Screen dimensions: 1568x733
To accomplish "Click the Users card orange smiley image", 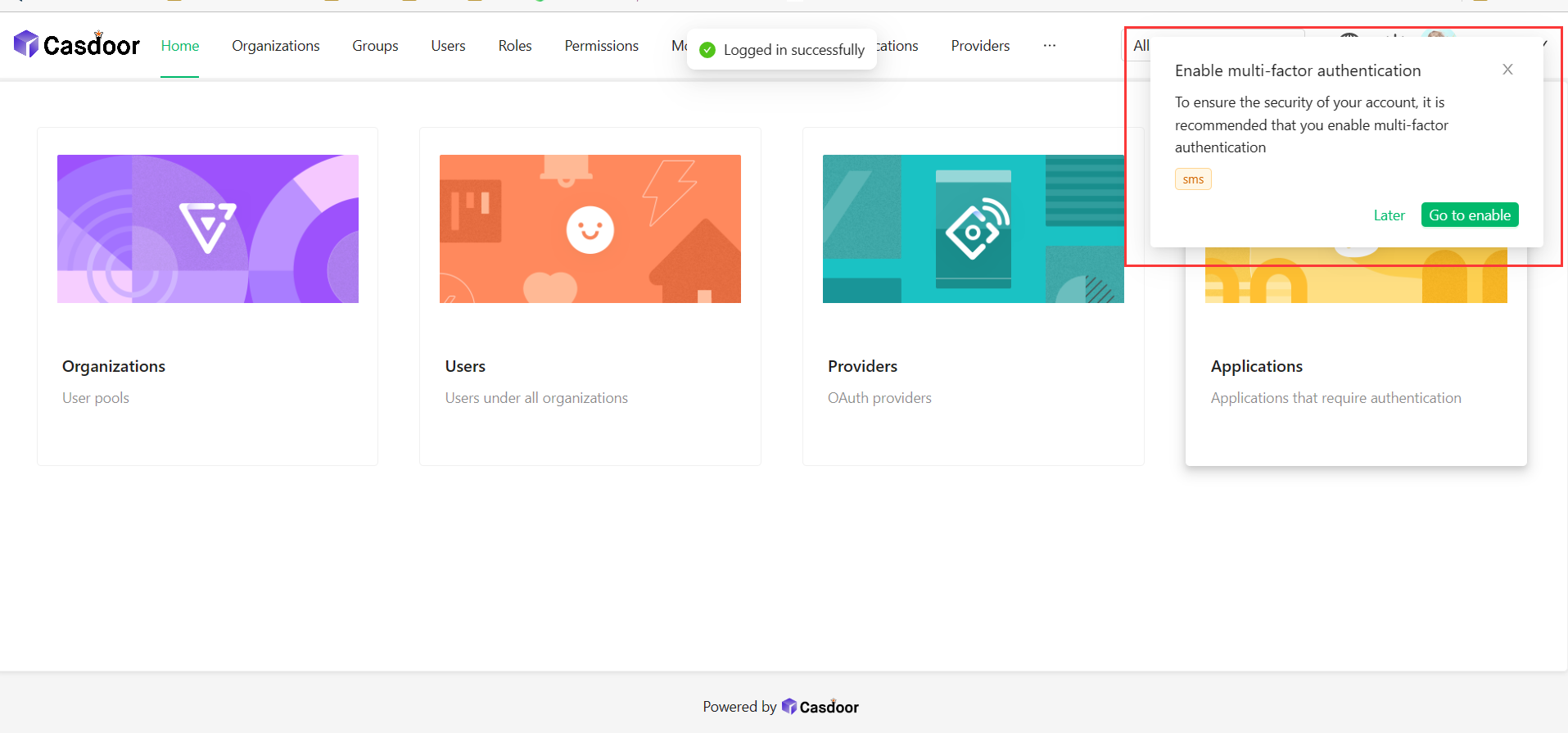I will [590, 228].
